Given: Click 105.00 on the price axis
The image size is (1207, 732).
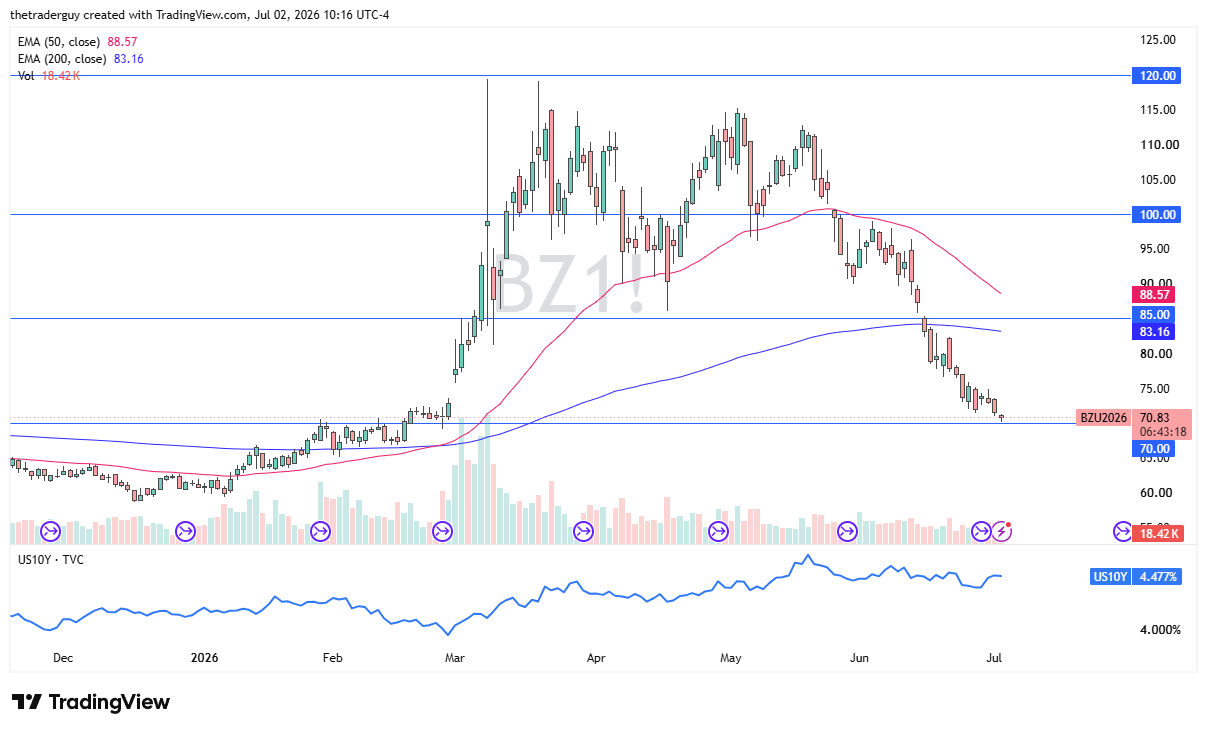Looking at the screenshot, I should (x=1159, y=179).
